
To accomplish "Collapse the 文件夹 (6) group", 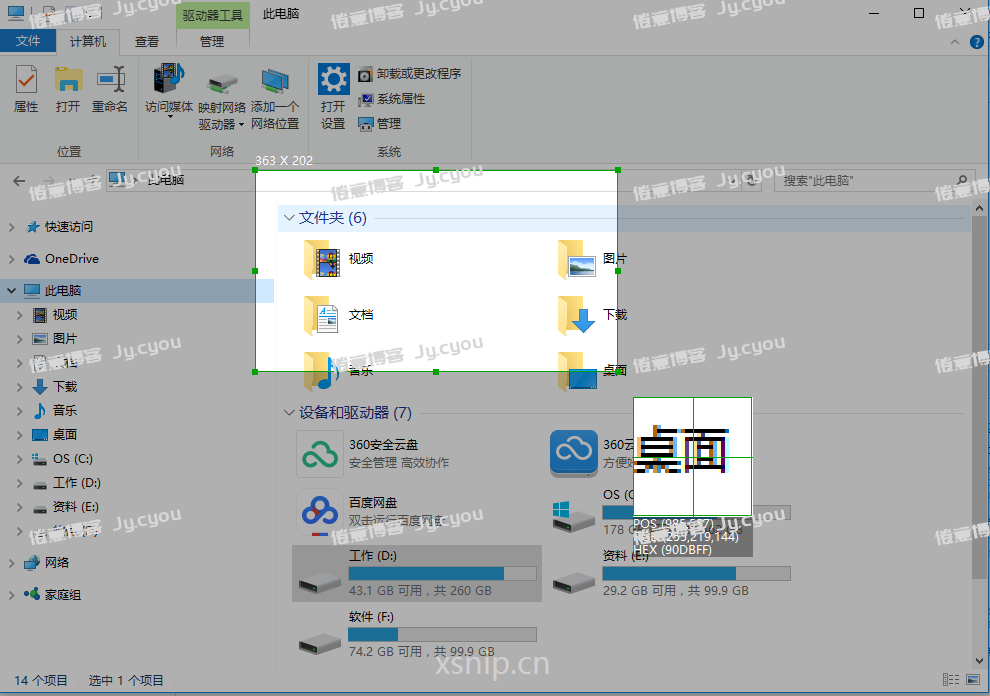I will point(289,218).
